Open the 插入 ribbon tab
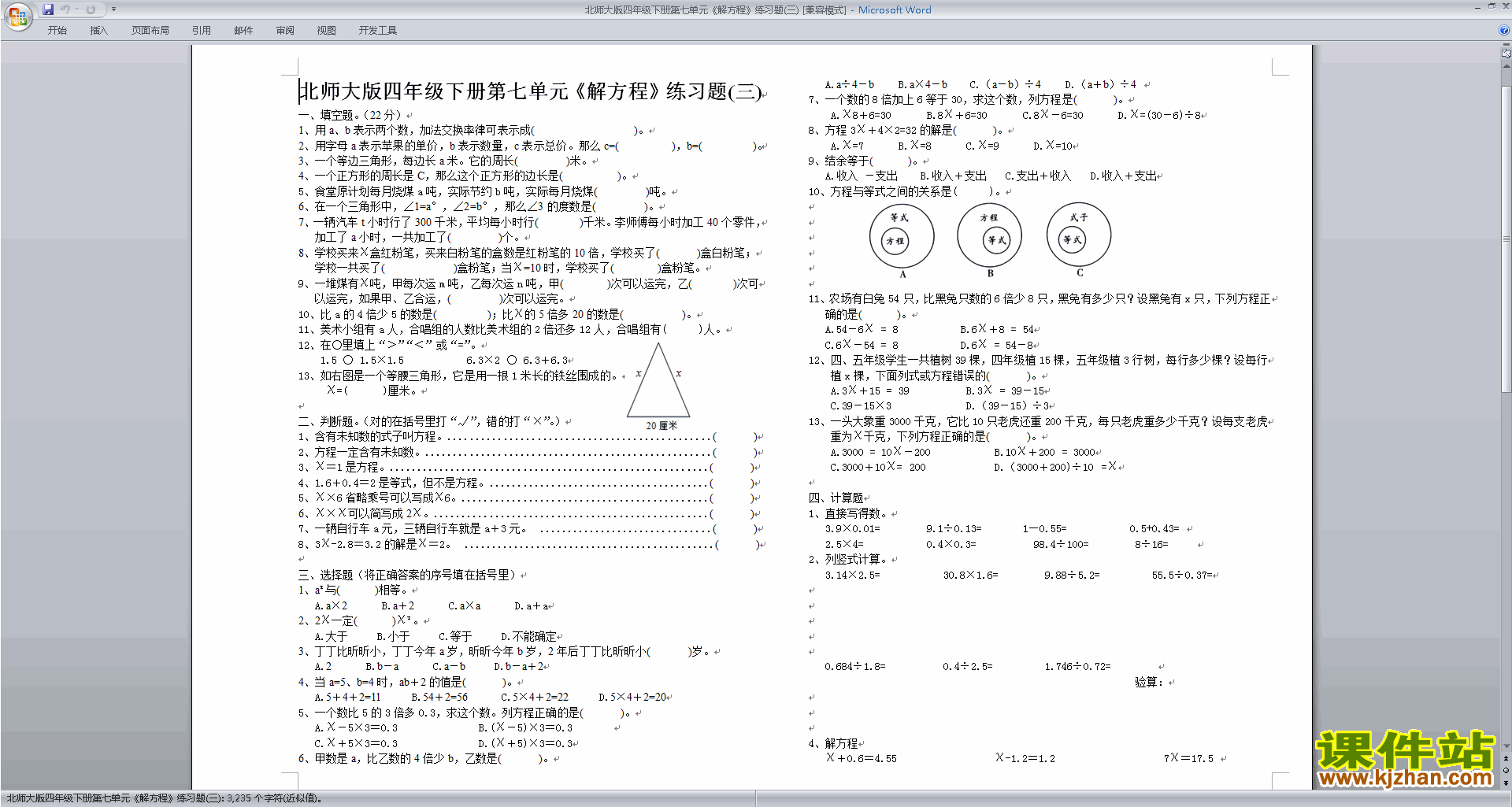 click(98, 31)
